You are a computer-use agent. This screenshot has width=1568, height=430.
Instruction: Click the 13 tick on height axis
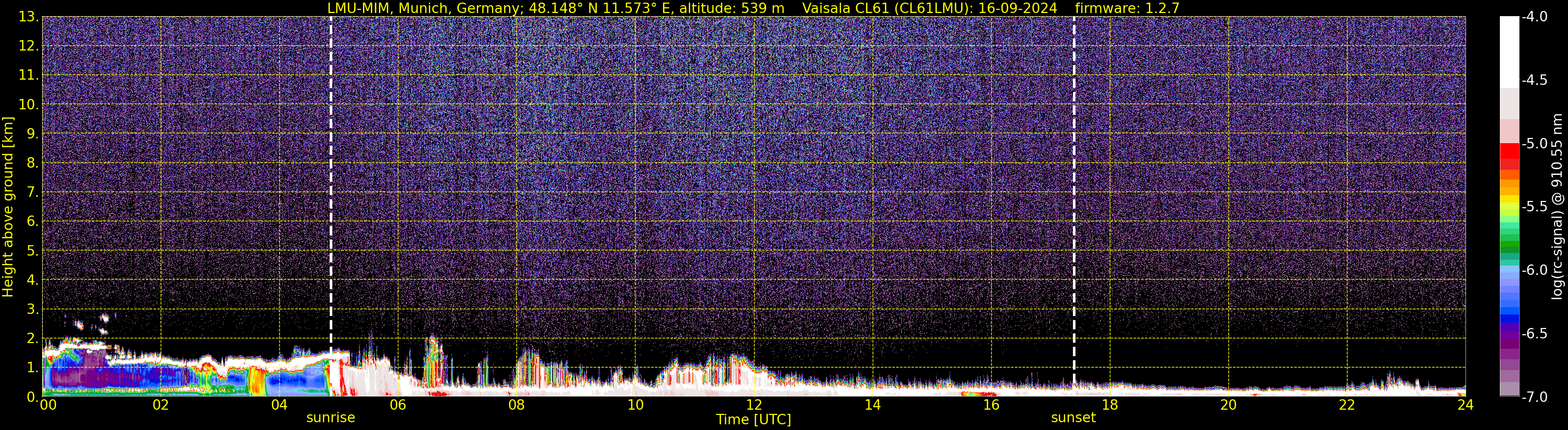[x=27, y=17]
